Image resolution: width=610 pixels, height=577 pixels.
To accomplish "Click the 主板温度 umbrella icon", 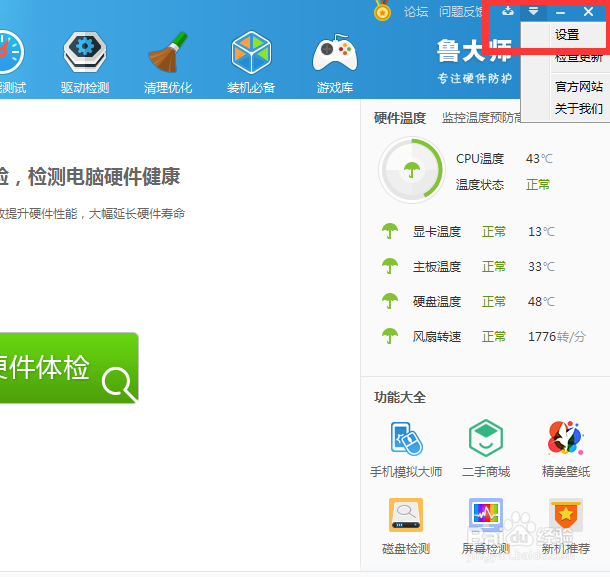I will click(x=390, y=266).
